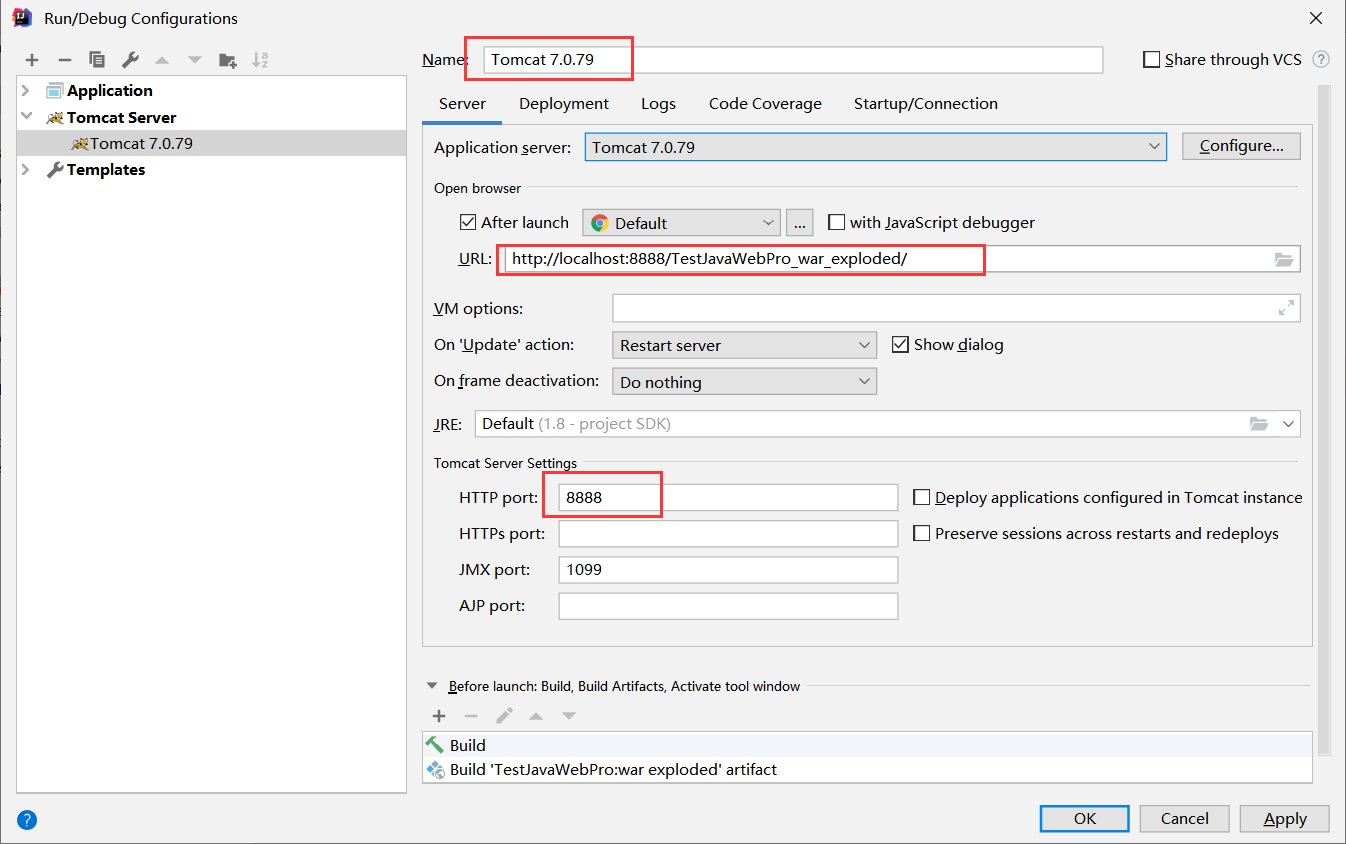Enable Deploy applications configured in Tomcat instance

click(921, 497)
